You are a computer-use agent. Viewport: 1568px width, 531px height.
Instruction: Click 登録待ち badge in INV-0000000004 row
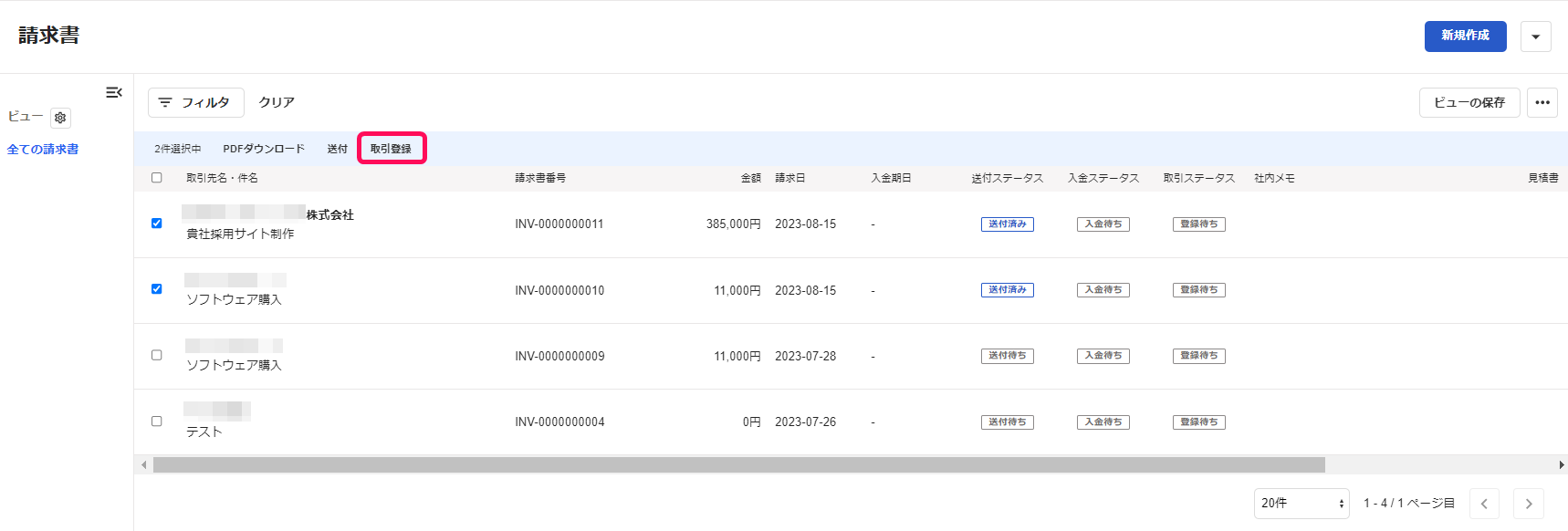pyautogui.click(x=1199, y=422)
